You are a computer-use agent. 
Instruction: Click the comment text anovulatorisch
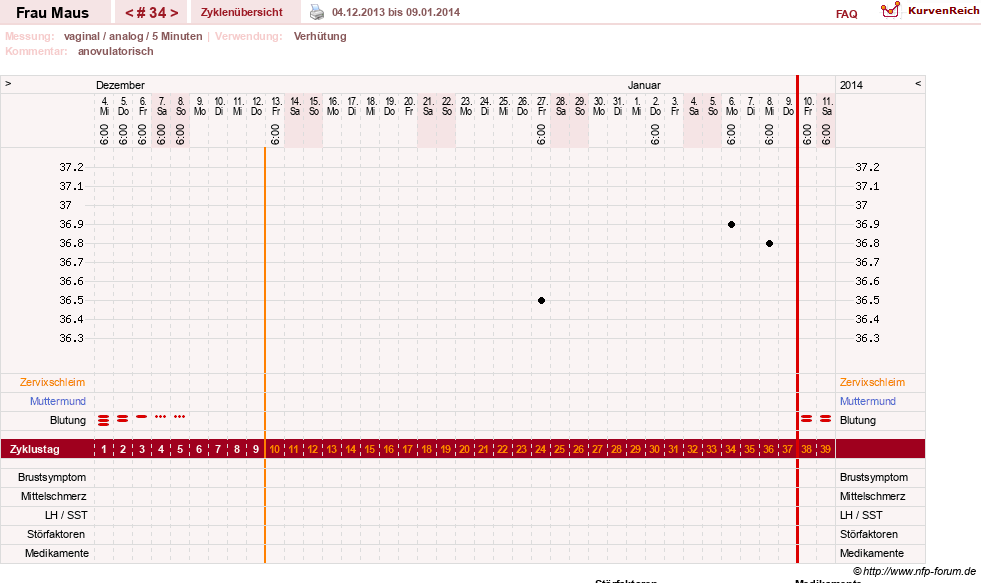click(x=116, y=51)
